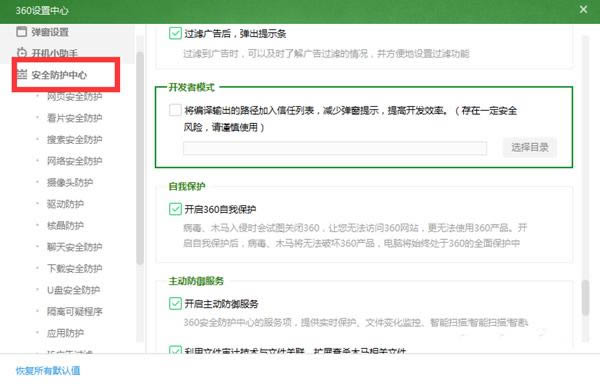Close the 360设置中心 window
This screenshot has width=600, height=384.
point(583,10)
